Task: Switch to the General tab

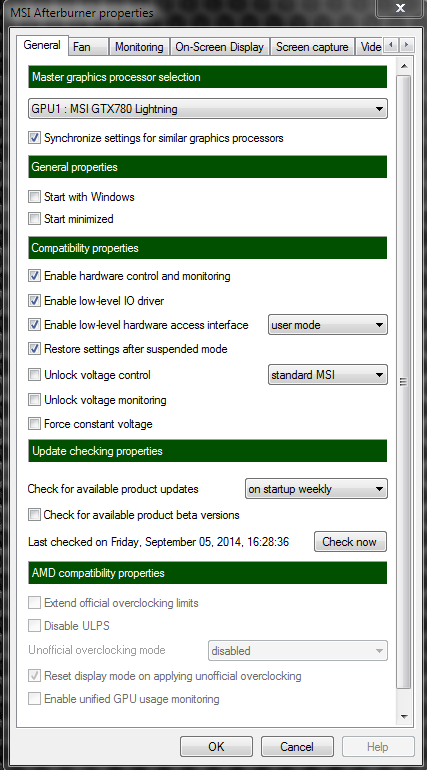Action: (42, 45)
